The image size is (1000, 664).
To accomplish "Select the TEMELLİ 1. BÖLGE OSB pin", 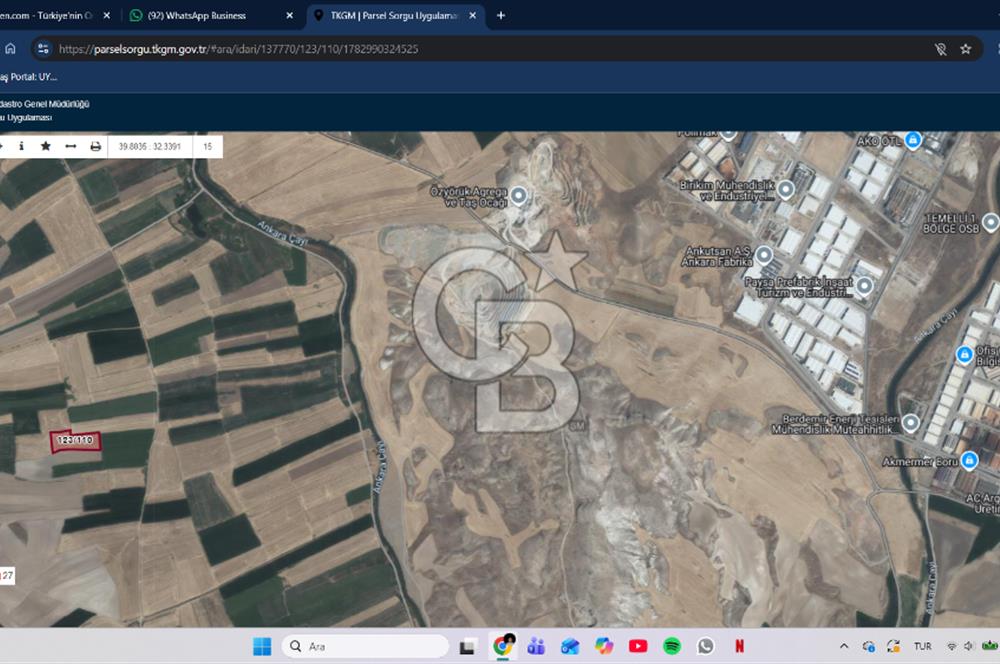I will pyautogui.click(x=990, y=222).
